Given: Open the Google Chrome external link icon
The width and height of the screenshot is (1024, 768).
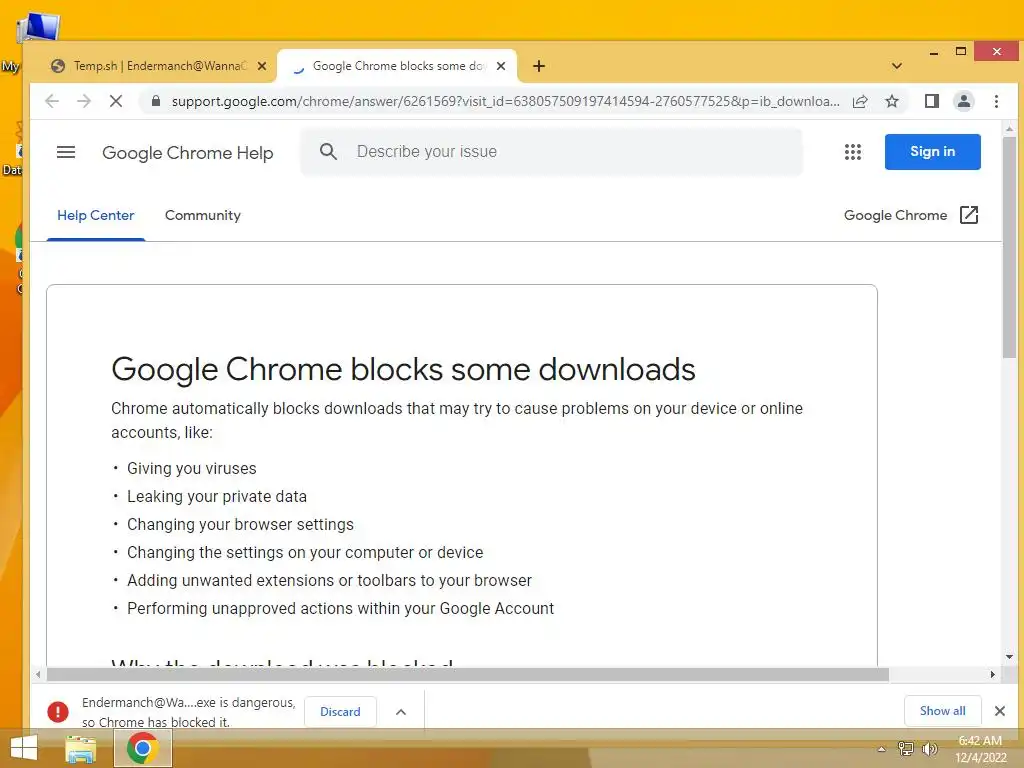Looking at the screenshot, I should tap(968, 215).
